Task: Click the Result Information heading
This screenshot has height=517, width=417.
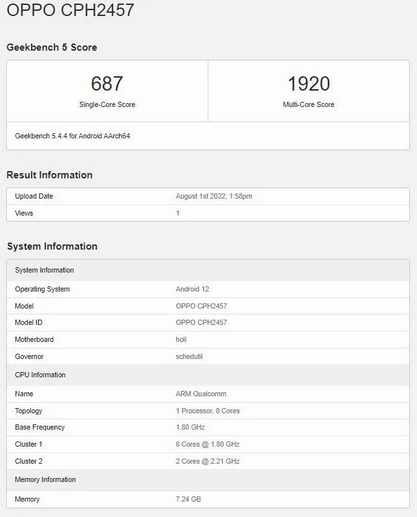Action: (49, 175)
